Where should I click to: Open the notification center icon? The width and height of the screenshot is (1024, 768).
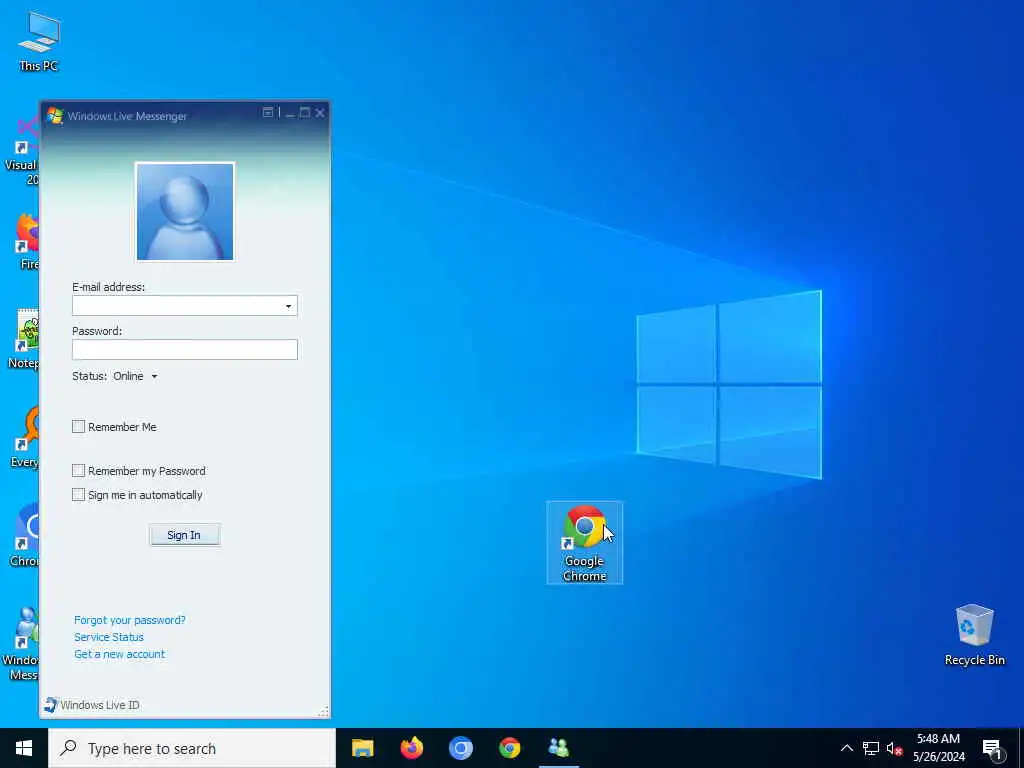(992, 749)
